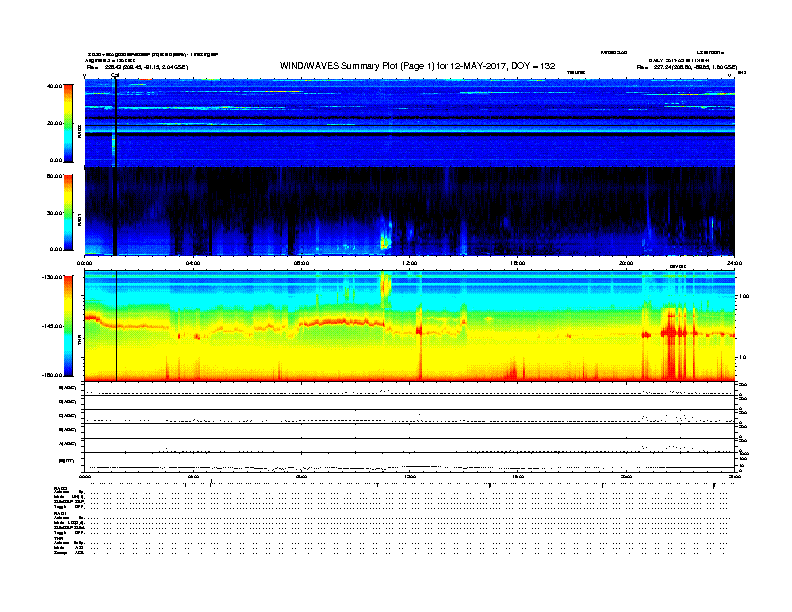Click the top-right Pos coordinates text
Image resolution: width=792 pixels, height=612 pixels.
[x=687, y=67]
